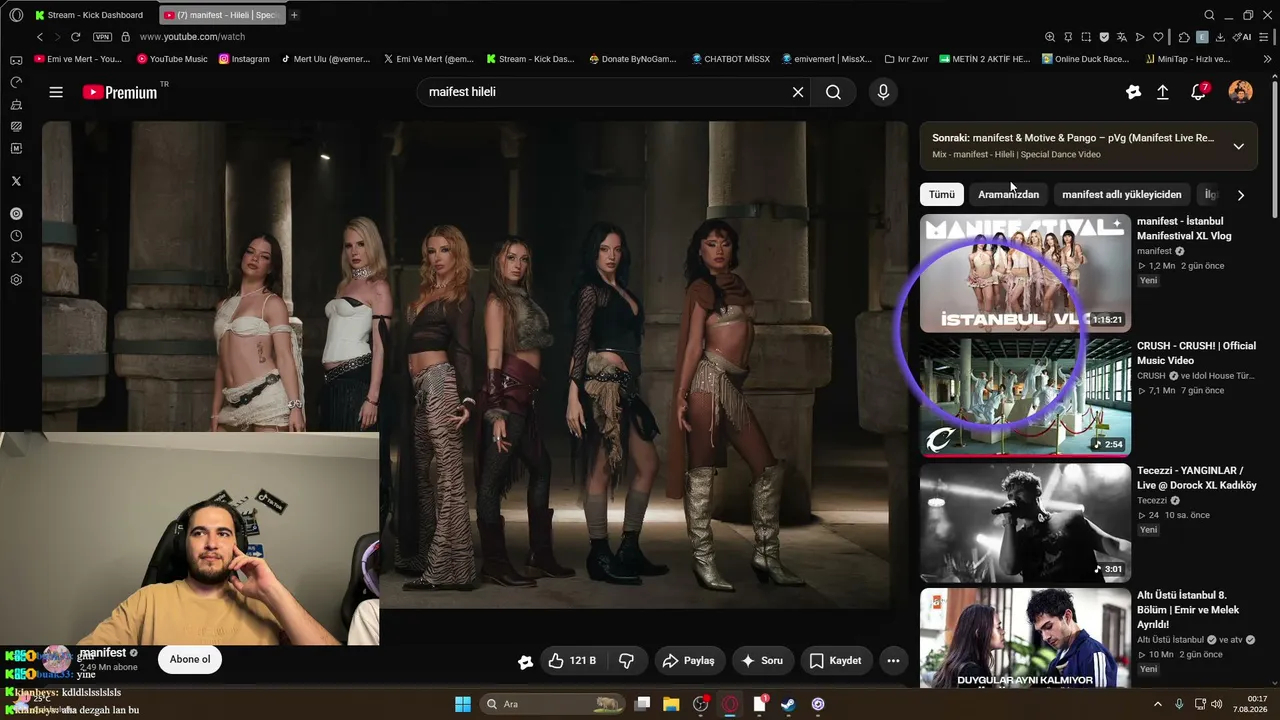Open the Soru ask button
Image resolution: width=1280 pixels, height=720 pixels.
pos(762,661)
